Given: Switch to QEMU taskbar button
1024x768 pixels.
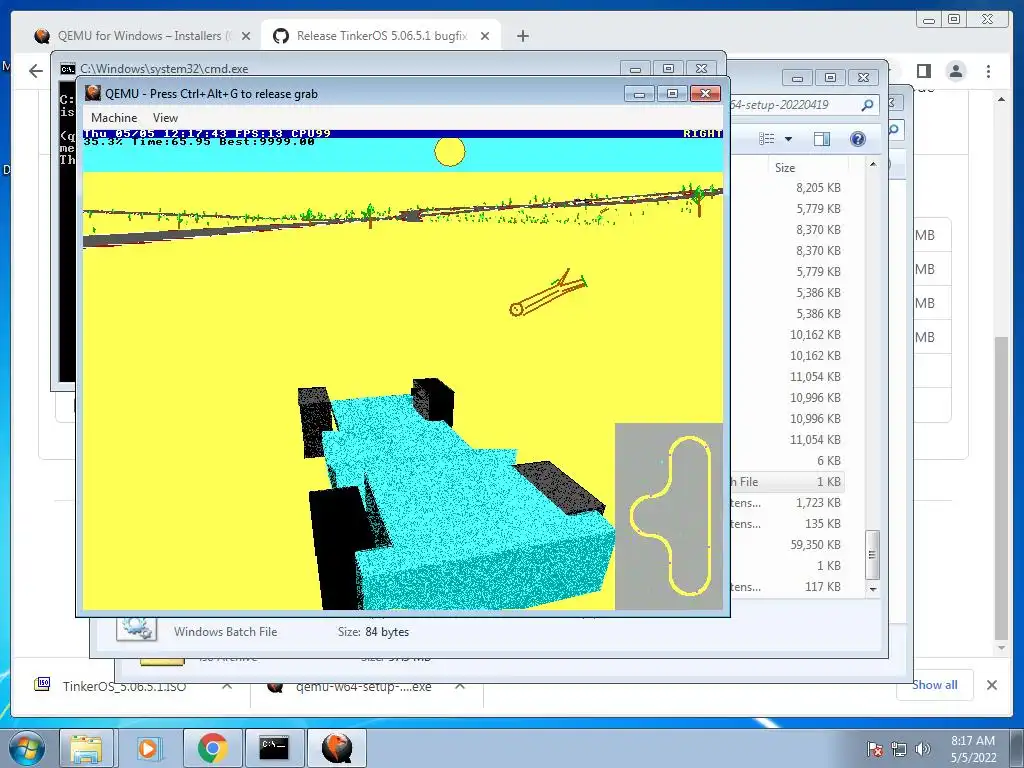Looking at the screenshot, I should [x=337, y=748].
